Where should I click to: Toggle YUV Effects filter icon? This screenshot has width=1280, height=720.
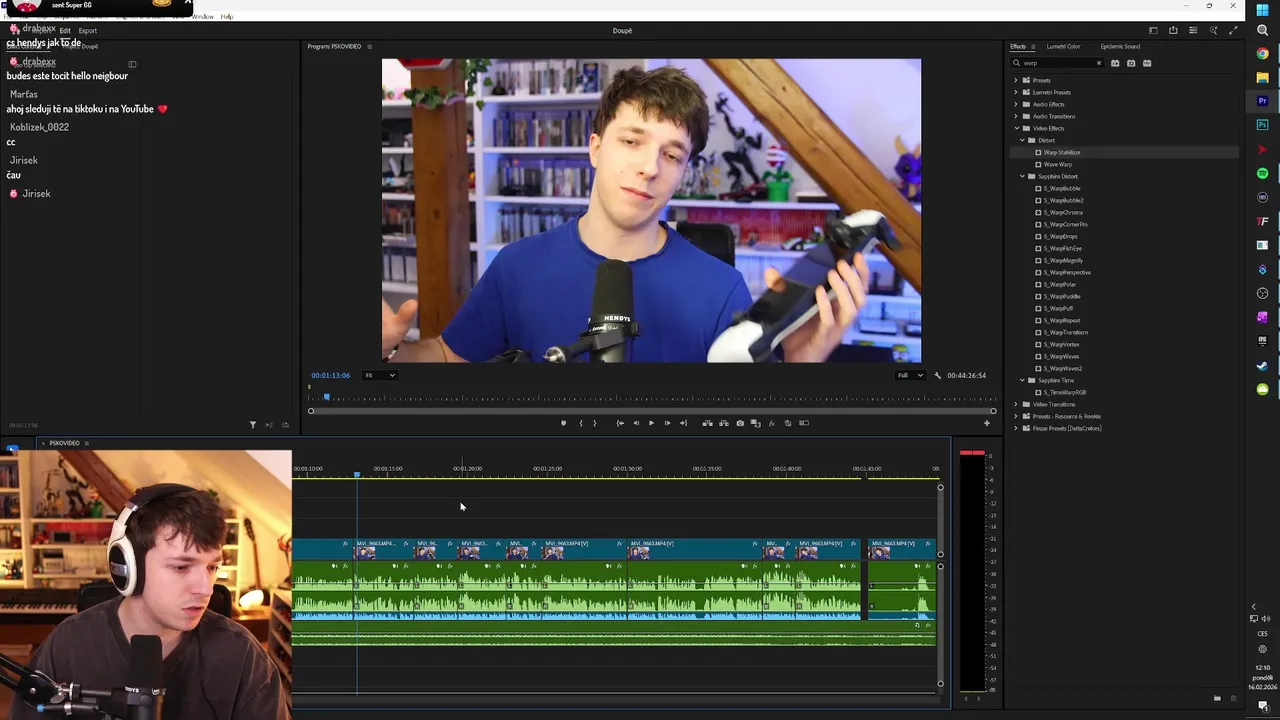pyautogui.click(x=1147, y=63)
